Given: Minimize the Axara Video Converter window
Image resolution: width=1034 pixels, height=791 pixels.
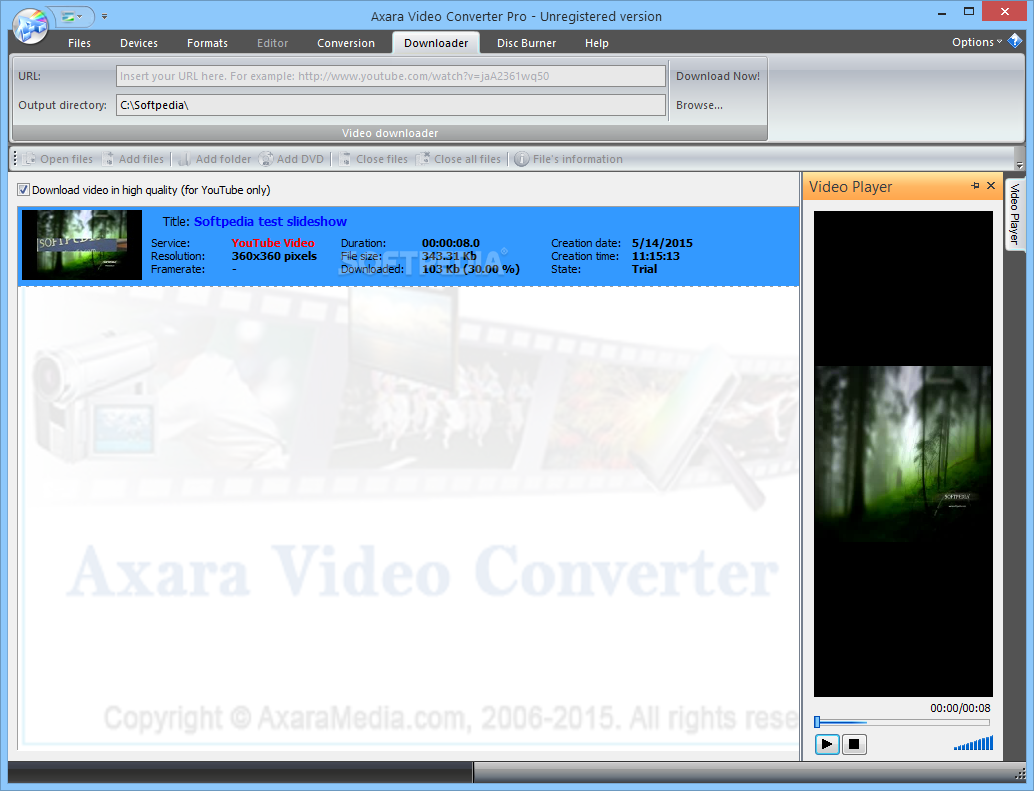Looking at the screenshot, I should (x=942, y=12).
